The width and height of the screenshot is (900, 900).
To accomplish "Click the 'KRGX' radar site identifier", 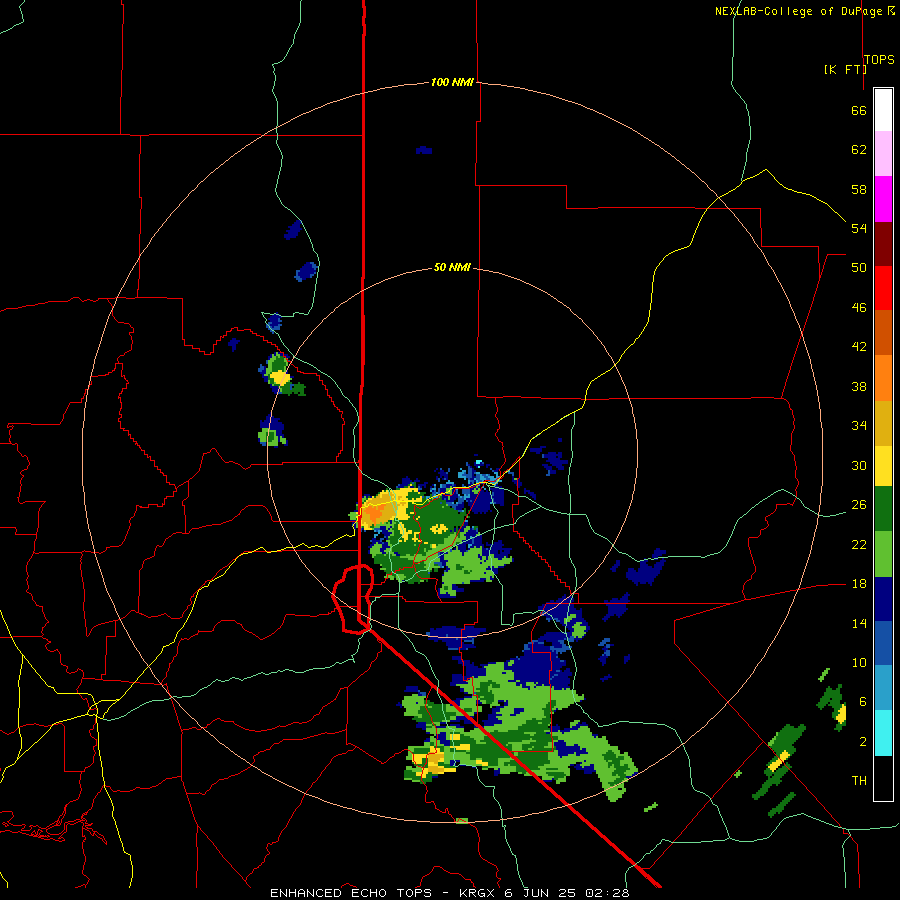I will [x=478, y=893].
